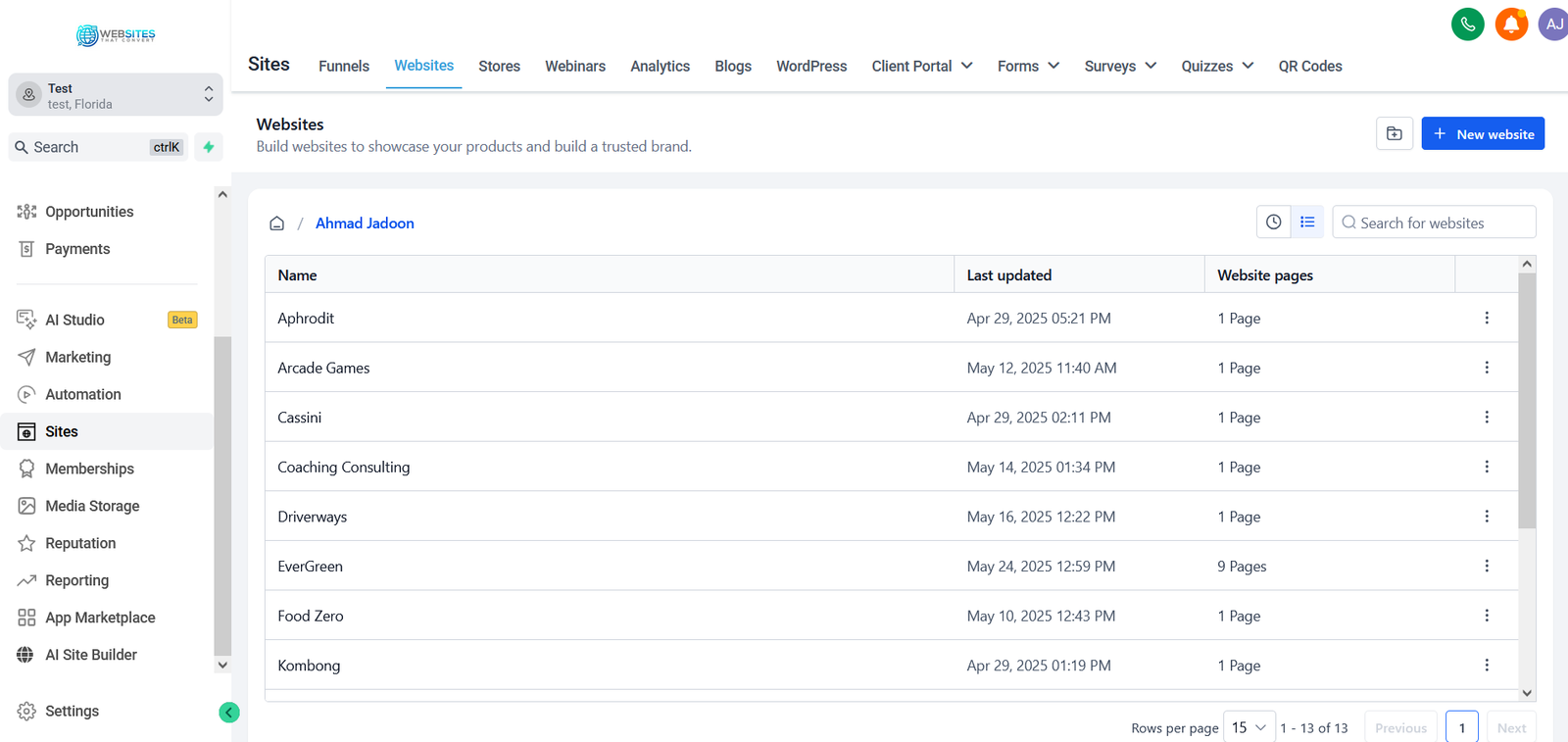
Task: Switch to the Funnels tab
Action: click(344, 66)
